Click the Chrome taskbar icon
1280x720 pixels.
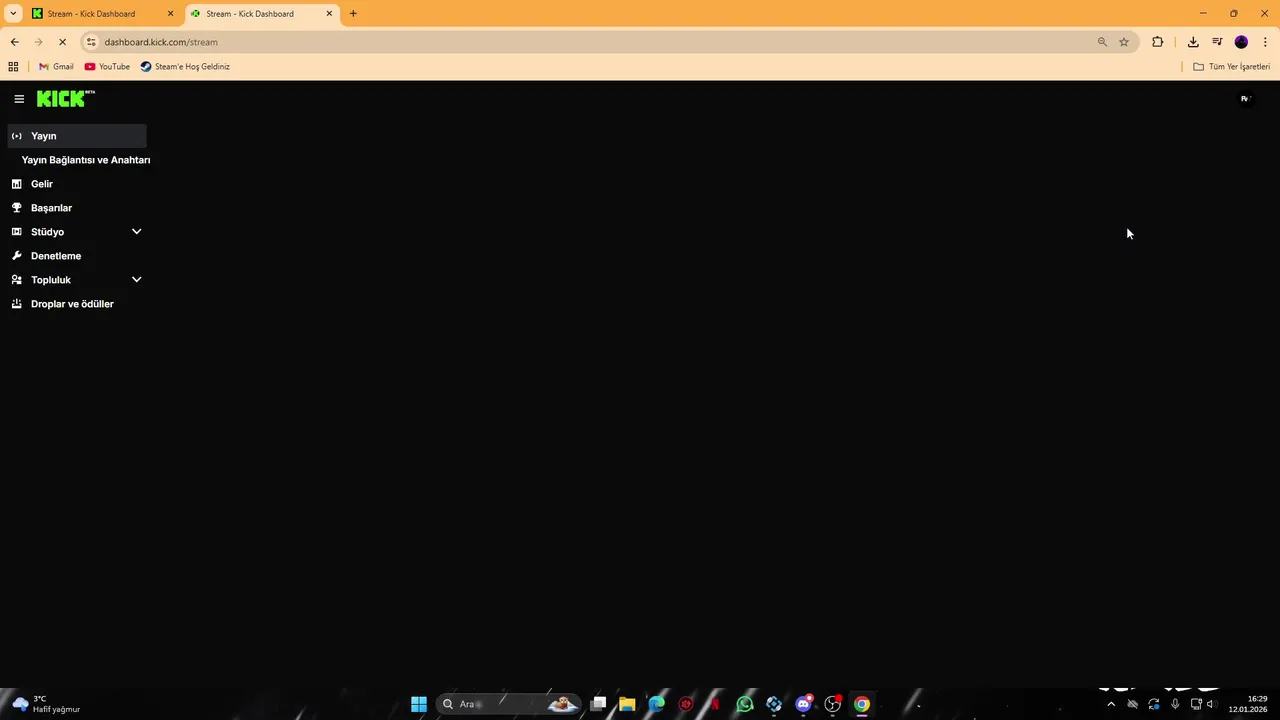click(862, 704)
